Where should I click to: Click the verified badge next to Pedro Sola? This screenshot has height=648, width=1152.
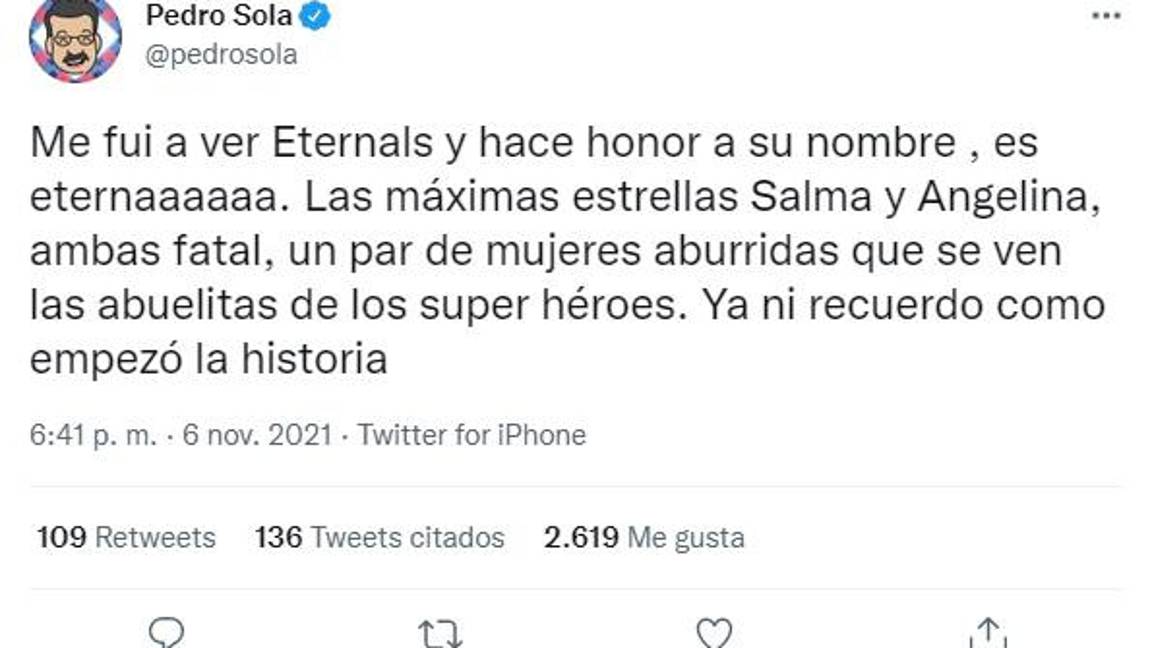(315, 15)
